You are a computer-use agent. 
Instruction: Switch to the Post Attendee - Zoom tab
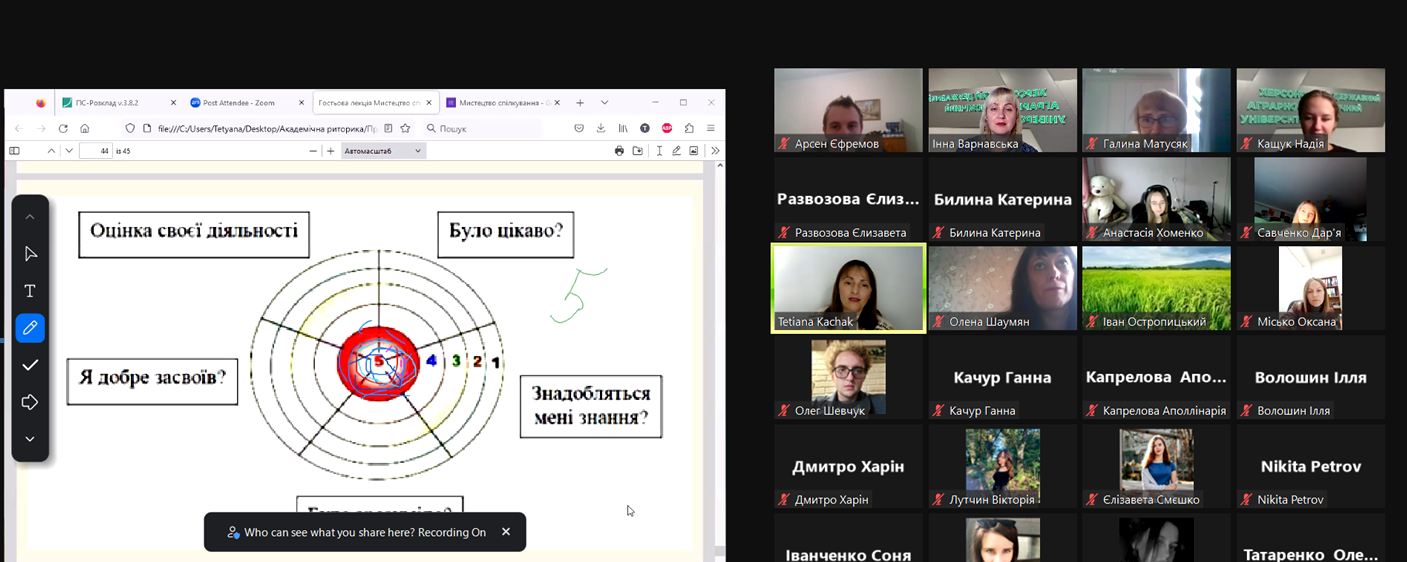point(239,103)
